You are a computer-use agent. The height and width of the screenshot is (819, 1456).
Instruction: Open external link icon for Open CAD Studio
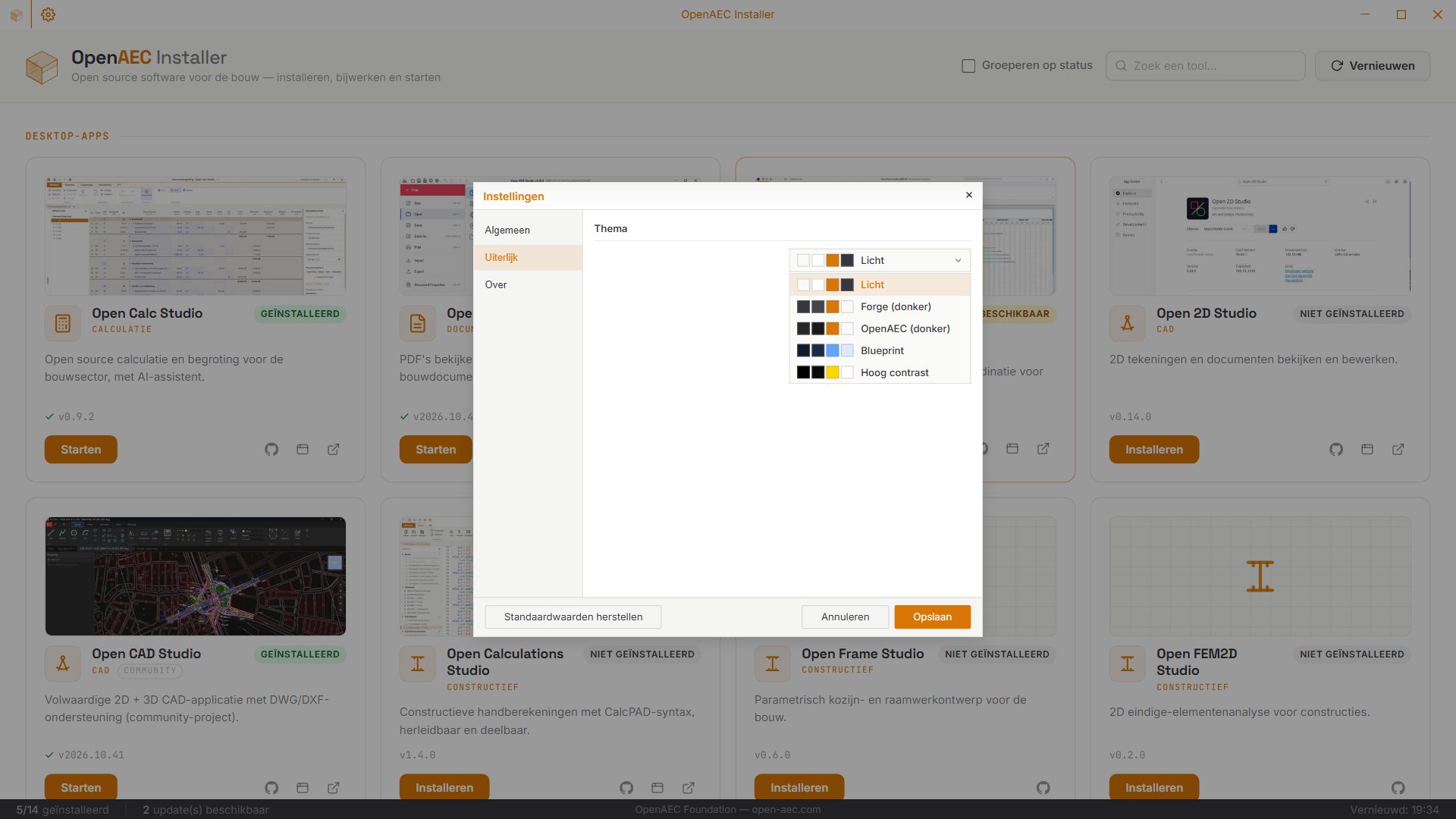pos(334,788)
